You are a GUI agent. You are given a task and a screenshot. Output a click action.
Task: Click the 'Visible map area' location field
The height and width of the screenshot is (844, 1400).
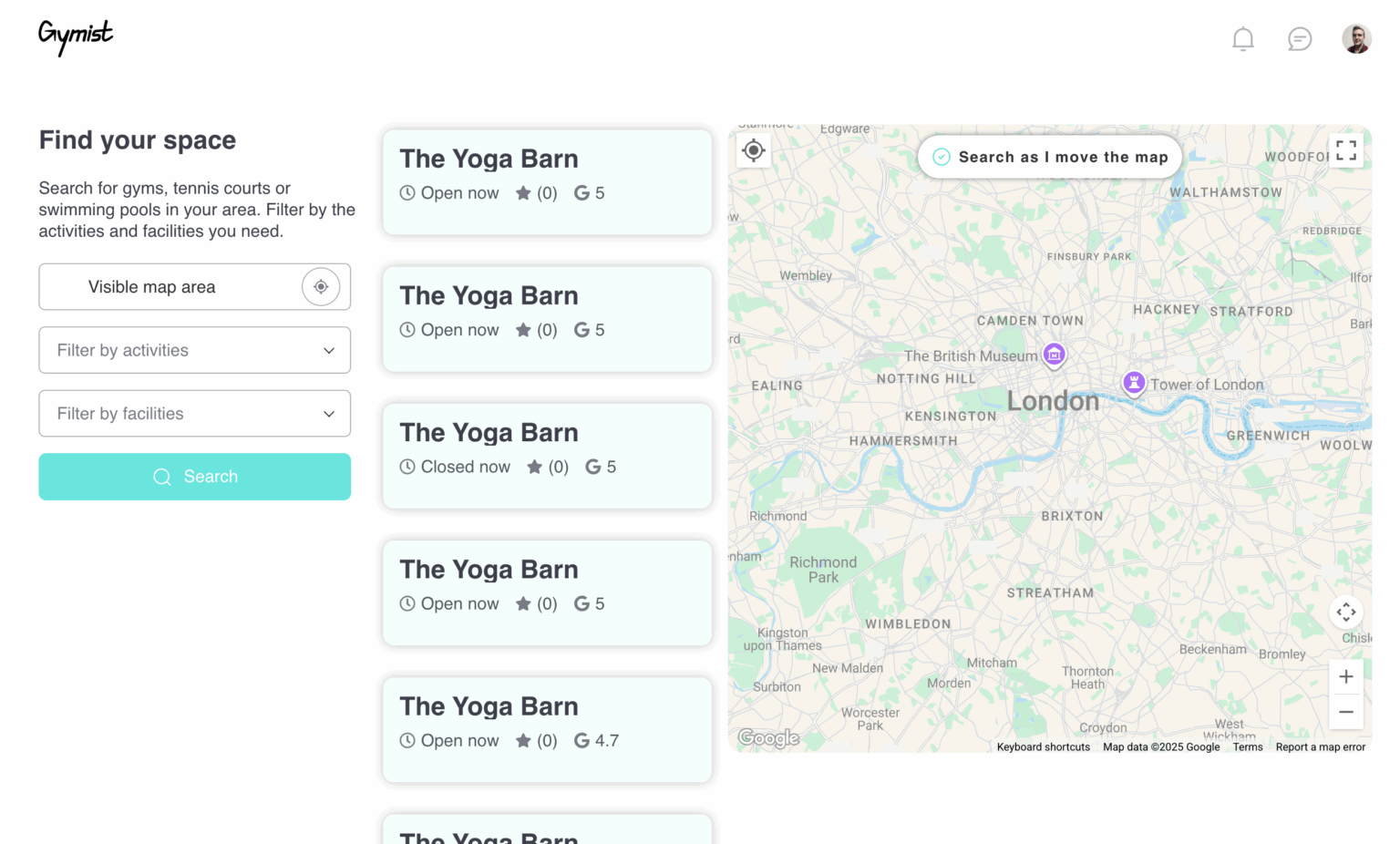tap(169, 287)
